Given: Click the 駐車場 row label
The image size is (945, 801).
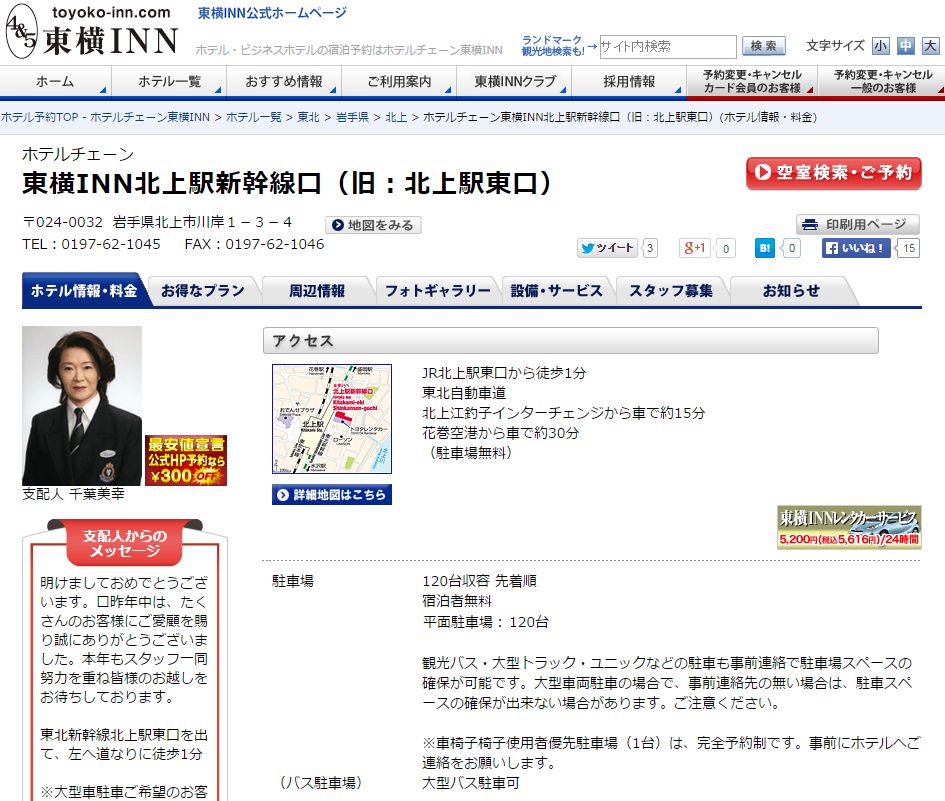Looking at the screenshot, I should [x=293, y=581].
